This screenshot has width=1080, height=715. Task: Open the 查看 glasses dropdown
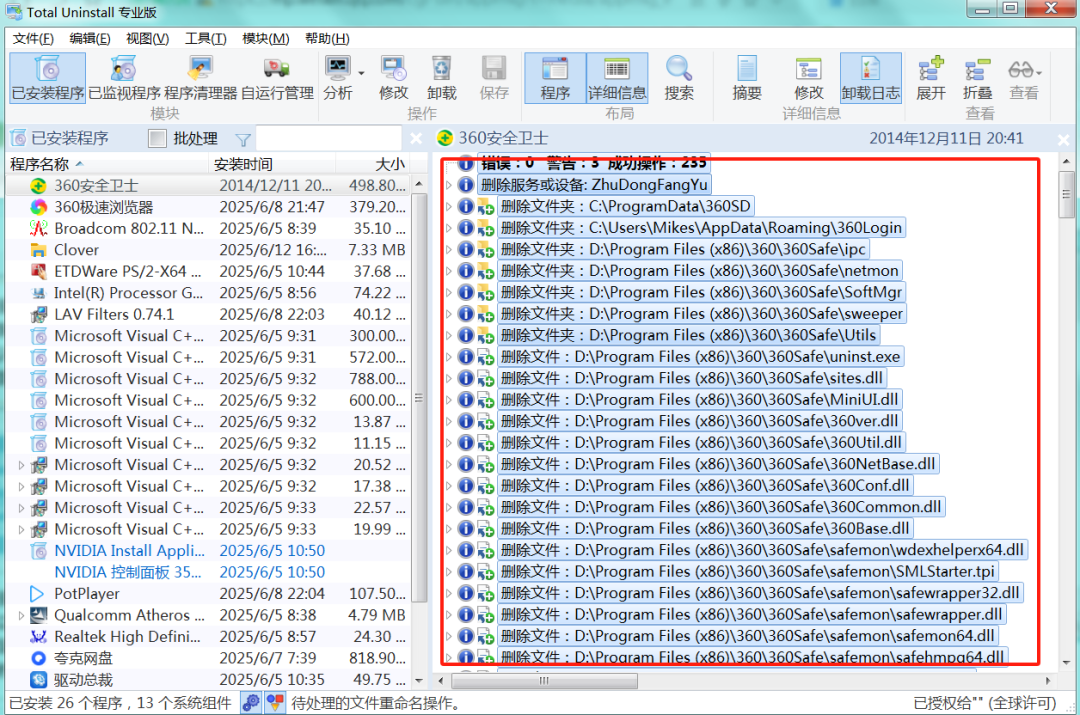pyautogui.click(x=1024, y=78)
